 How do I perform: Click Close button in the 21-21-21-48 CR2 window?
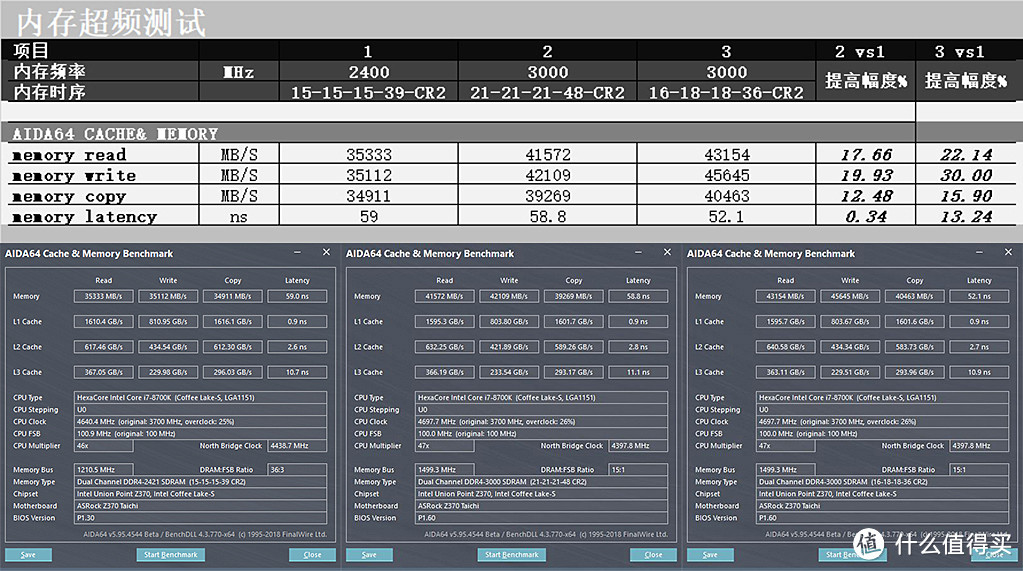653,555
